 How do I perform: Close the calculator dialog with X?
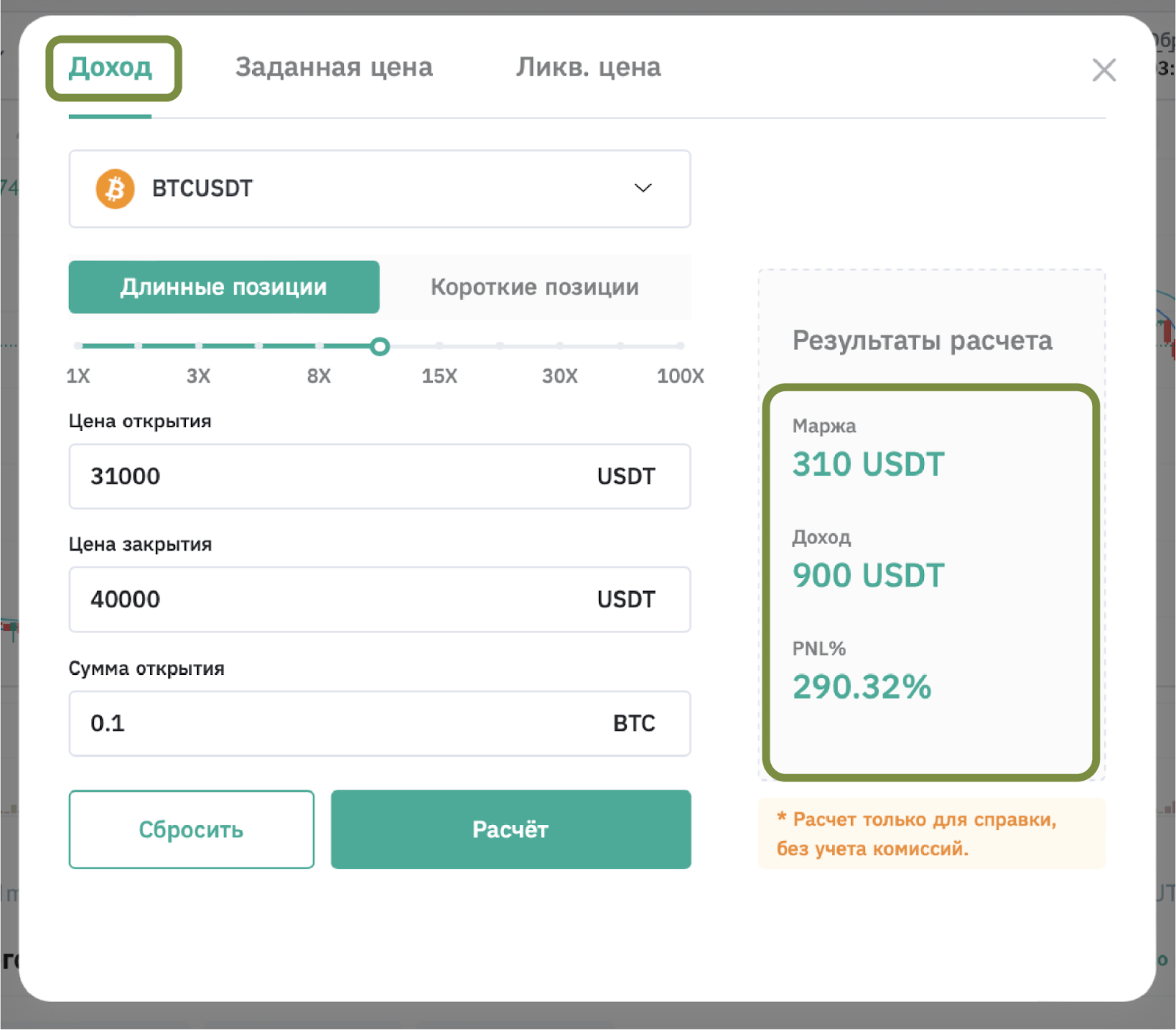tap(1104, 70)
